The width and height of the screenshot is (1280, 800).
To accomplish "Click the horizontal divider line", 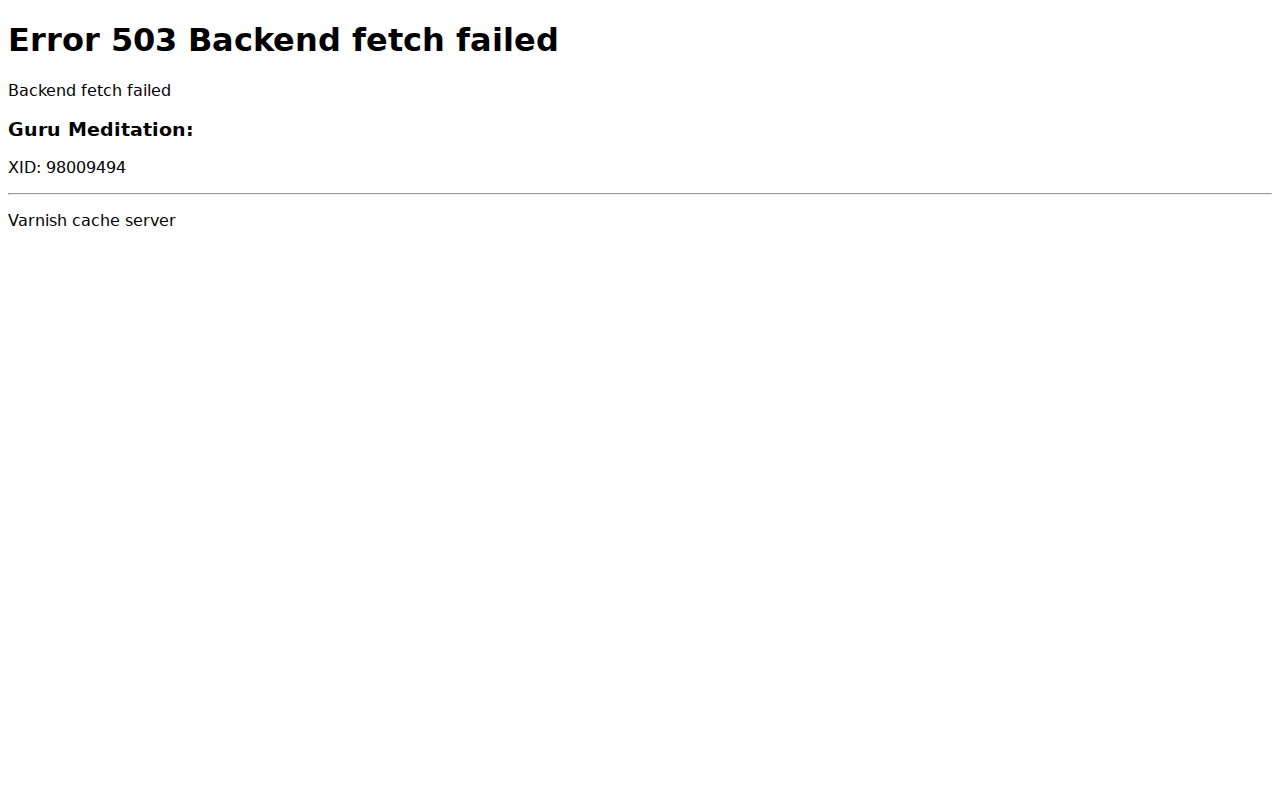I will point(640,193).
